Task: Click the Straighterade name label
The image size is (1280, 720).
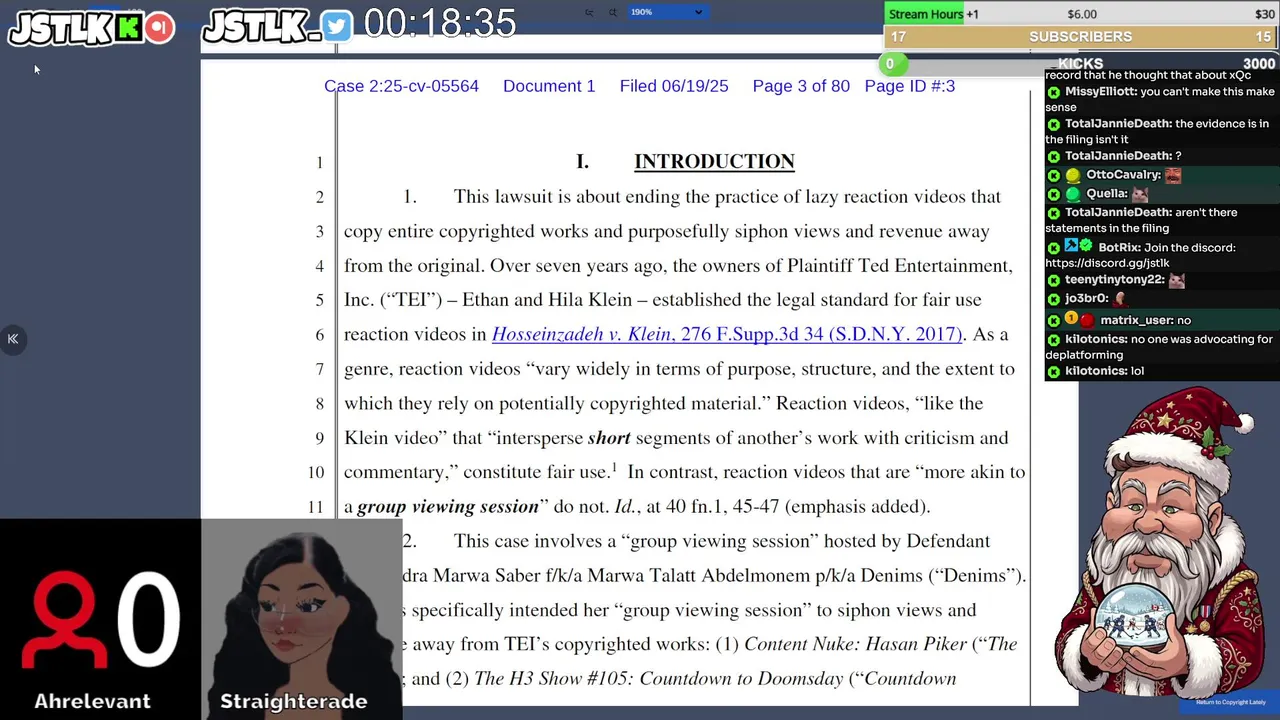Action: point(294,701)
